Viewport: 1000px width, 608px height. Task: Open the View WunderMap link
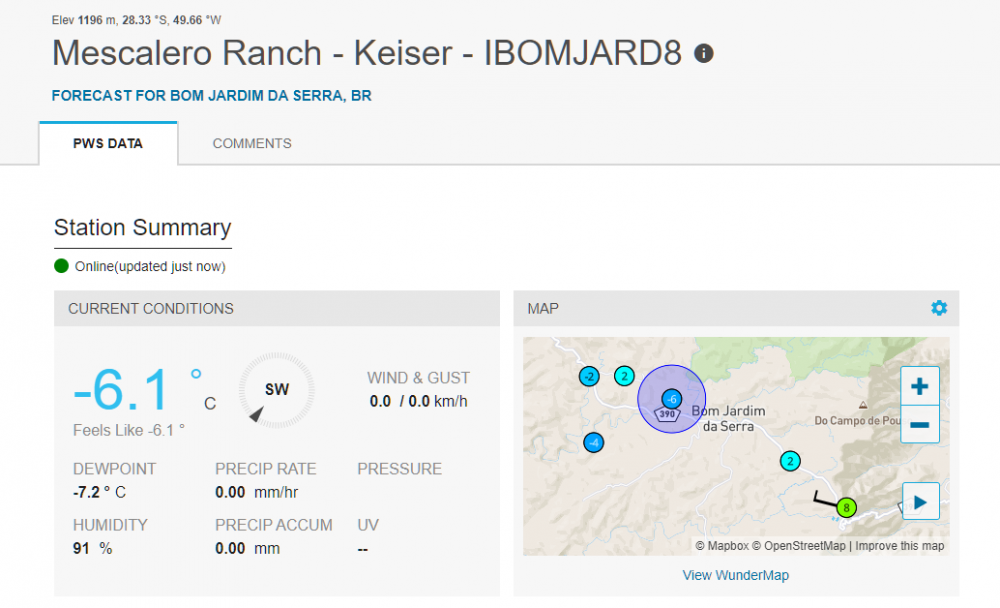[735, 575]
